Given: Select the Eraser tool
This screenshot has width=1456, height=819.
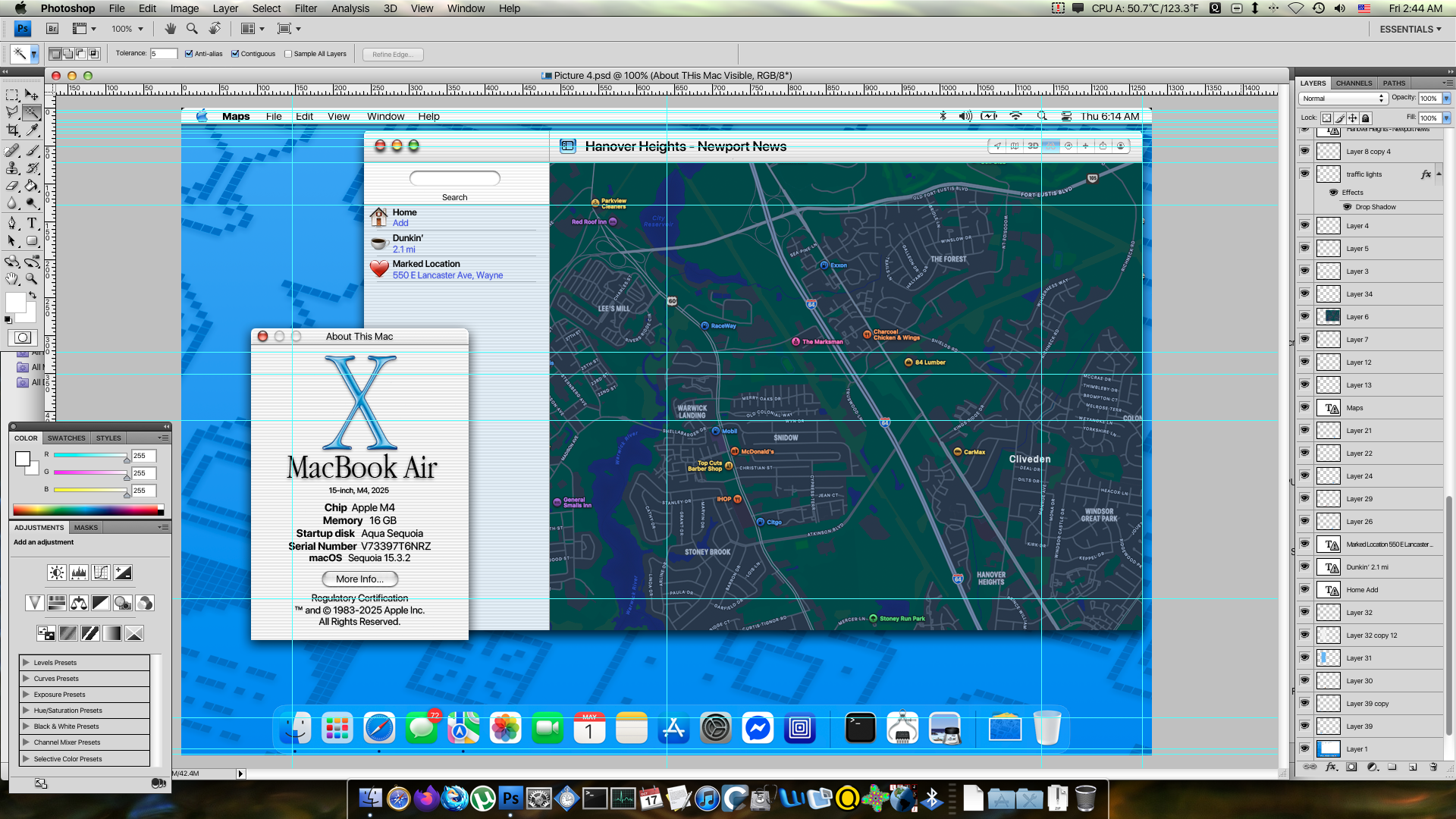Looking at the screenshot, I should pyautogui.click(x=12, y=186).
